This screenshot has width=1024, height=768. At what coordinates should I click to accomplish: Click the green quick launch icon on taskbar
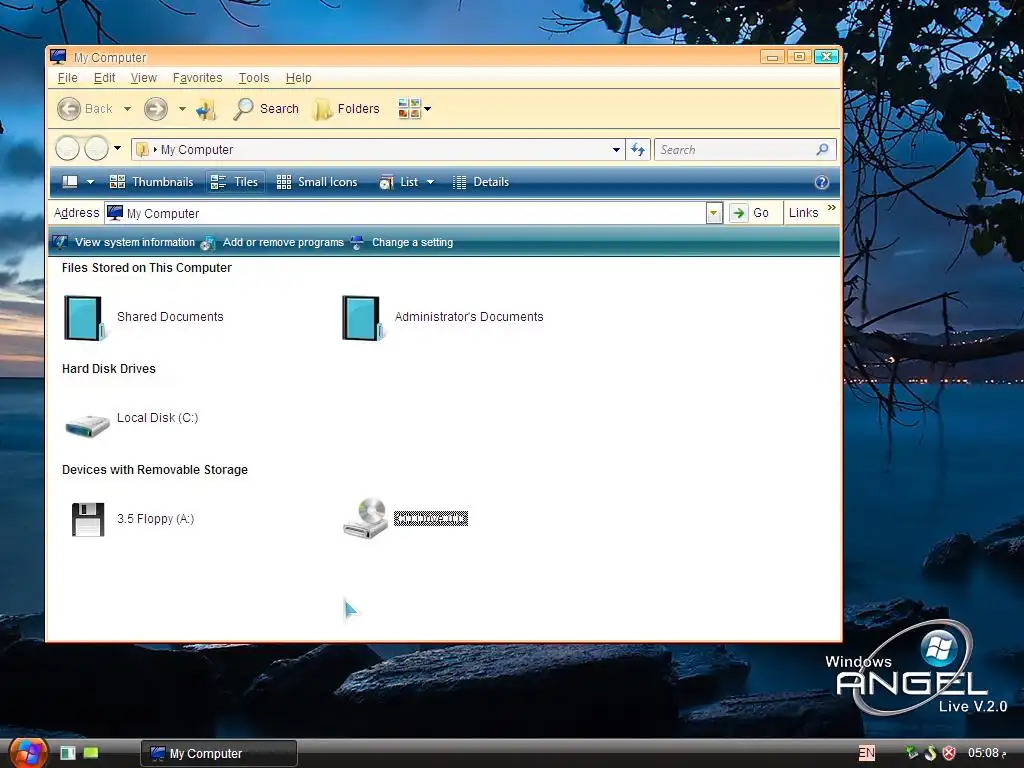[x=91, y=753]
